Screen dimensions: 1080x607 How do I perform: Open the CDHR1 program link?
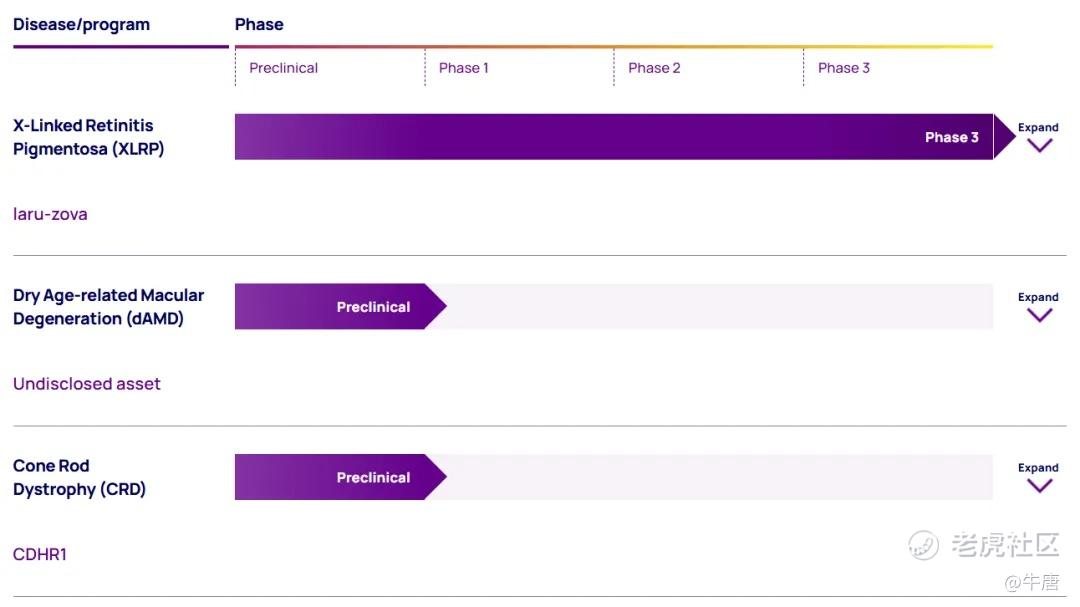point(40,554)
